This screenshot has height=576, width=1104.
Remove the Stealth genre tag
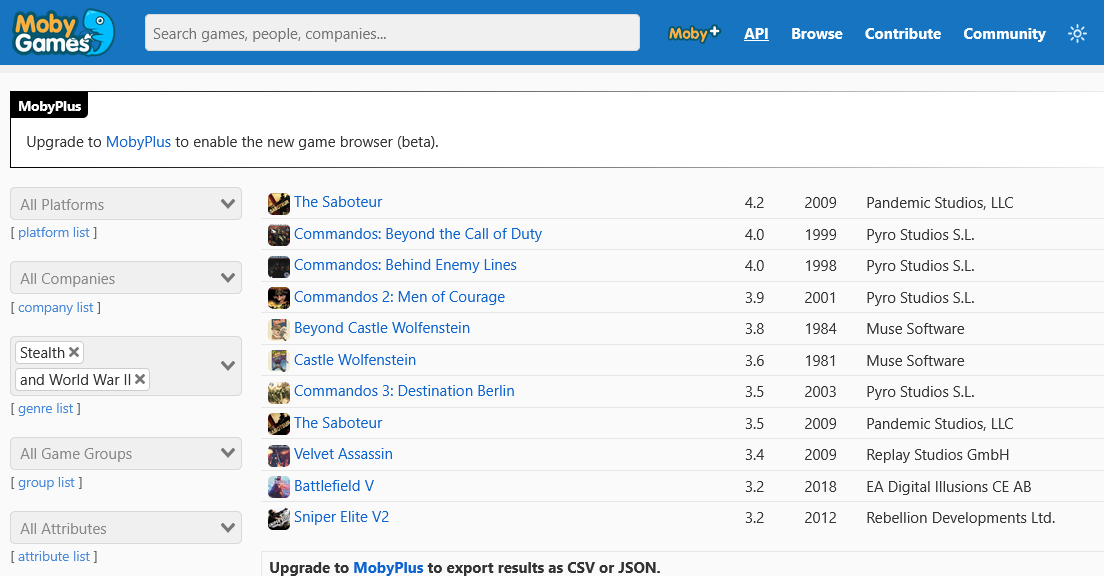coord(74,352)
